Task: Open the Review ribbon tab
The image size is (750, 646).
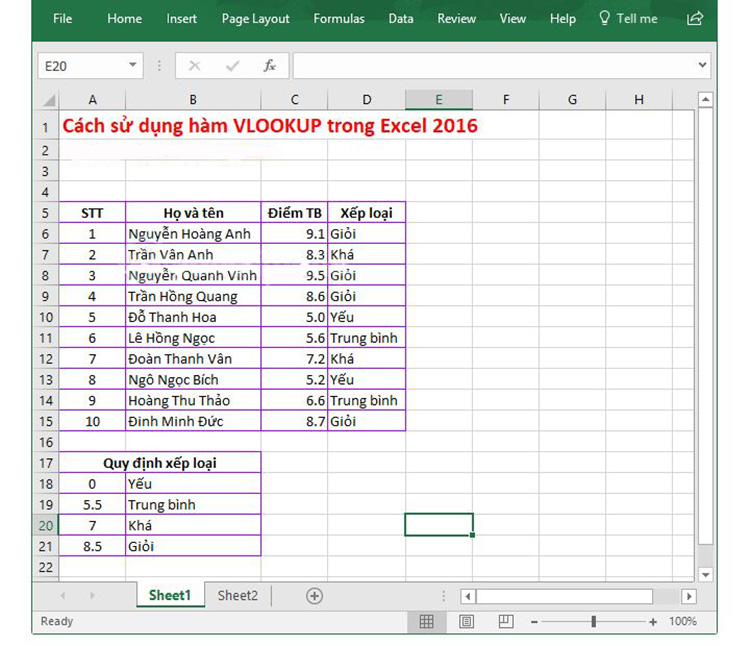Action: point(456,19)
